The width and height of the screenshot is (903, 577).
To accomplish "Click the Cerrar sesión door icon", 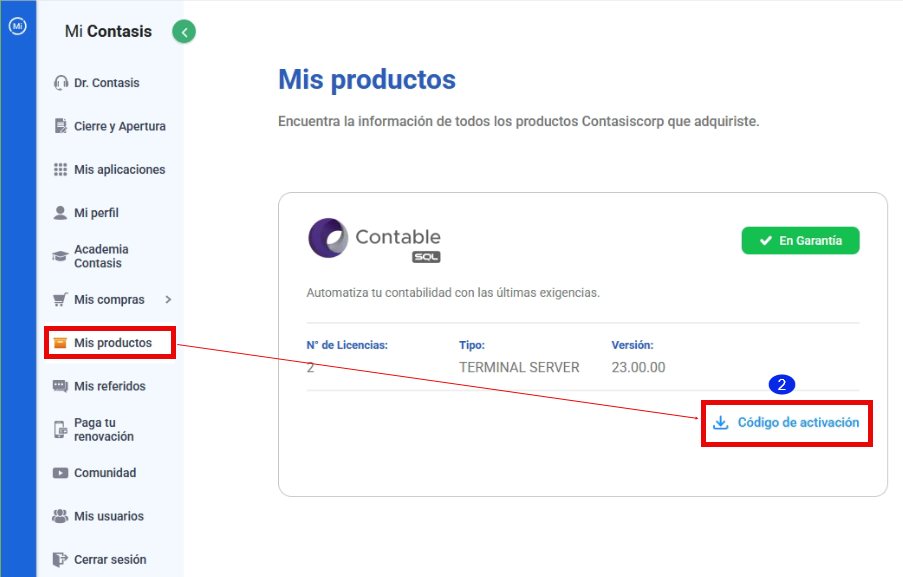I will click(60, 560).
